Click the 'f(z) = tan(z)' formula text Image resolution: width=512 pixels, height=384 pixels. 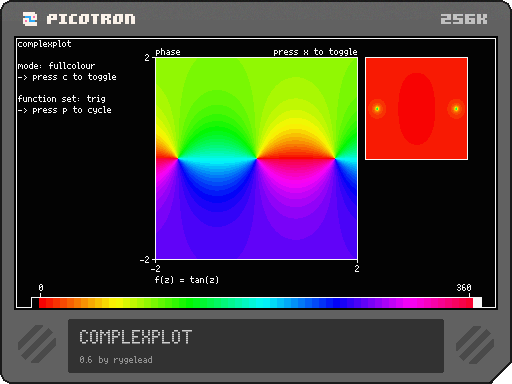point(187,280)
